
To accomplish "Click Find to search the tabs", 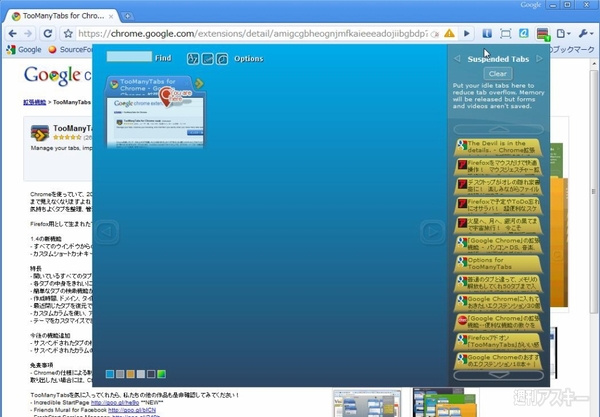I will pos(163,58).
